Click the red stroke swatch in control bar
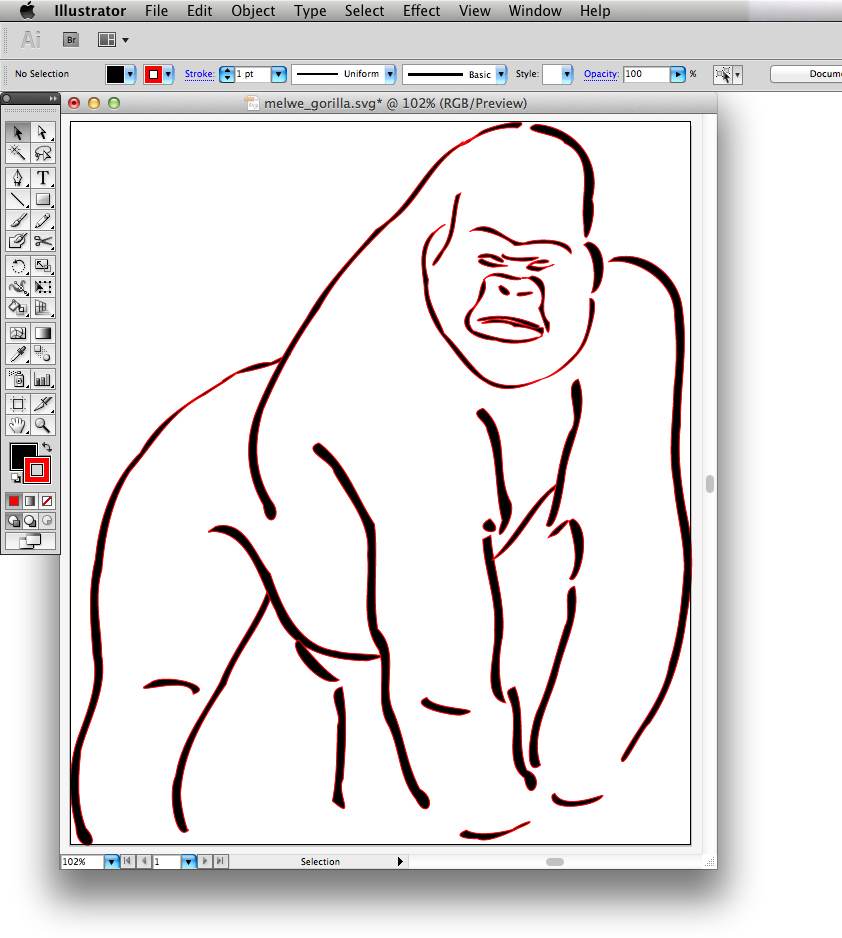Viewport: 842px width, 938px height. [155, 74]
